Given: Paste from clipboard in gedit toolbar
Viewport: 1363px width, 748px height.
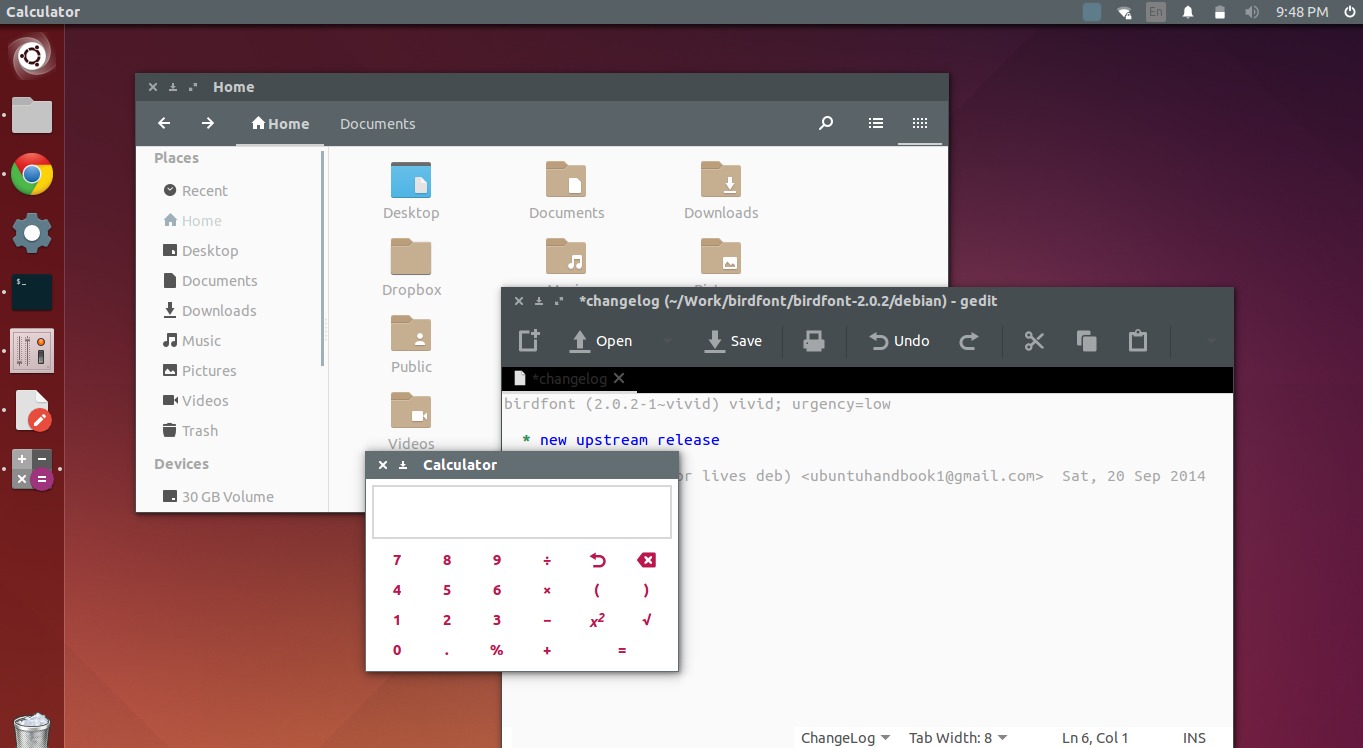Looking at the screenshot, I should [1137, 341].
